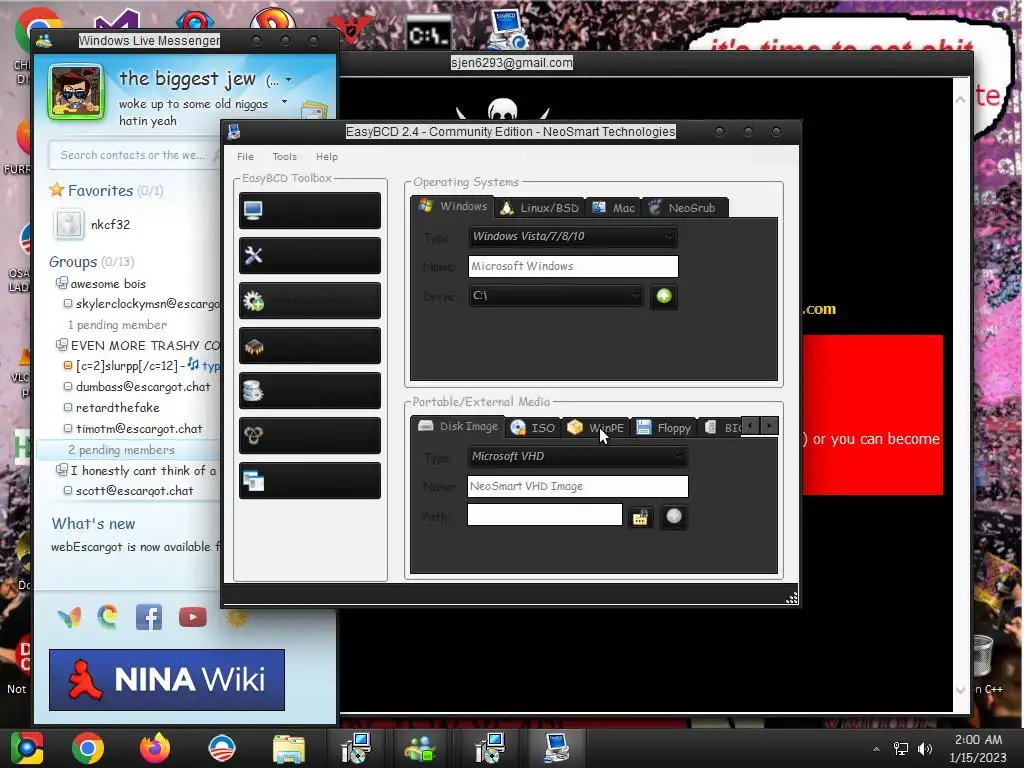The width and height of the screenshot is (1024, 768).
Task: Click the '1 pending member' row
Action: pyautogui.click(x=117, y=325)
